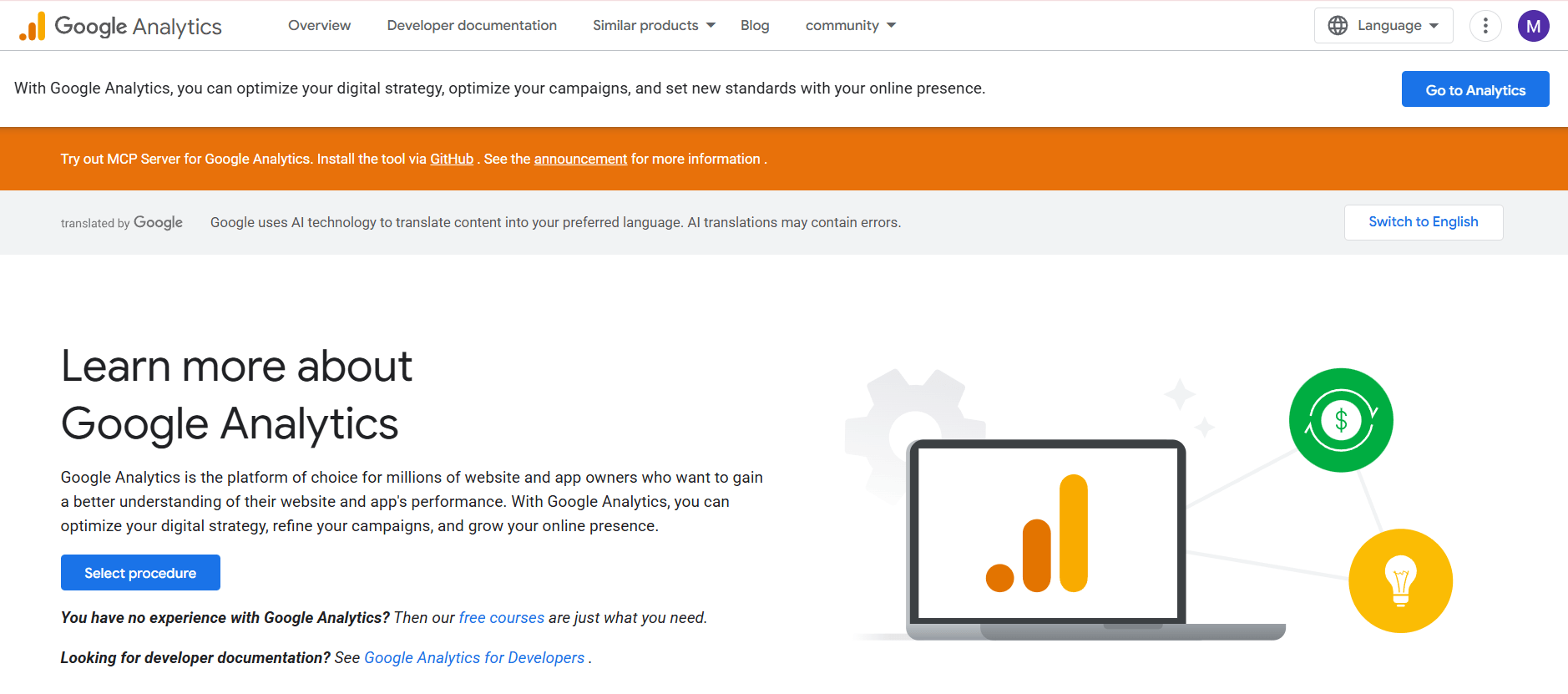Click the yellow lightbulb circle icon

click(1401, 580)
